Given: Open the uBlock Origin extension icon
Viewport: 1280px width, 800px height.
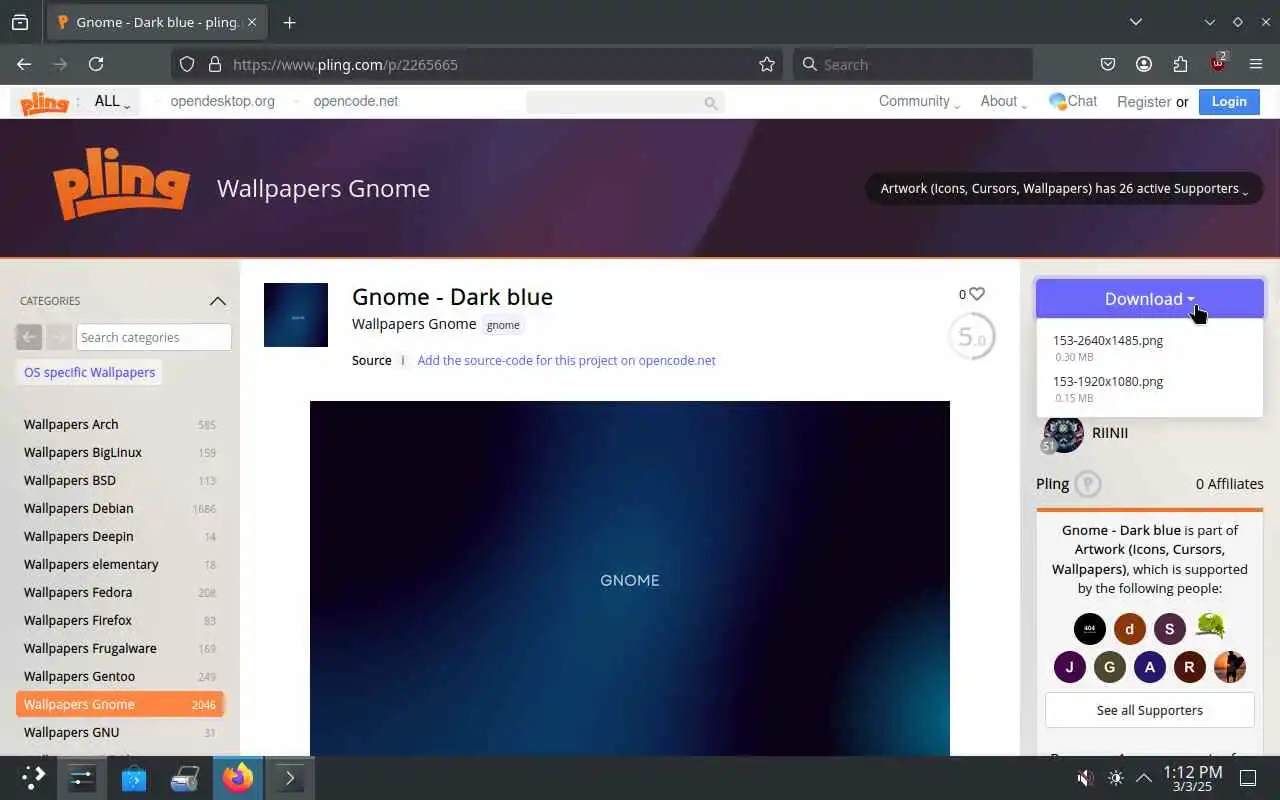Looking at the screenshot, I should click(1218, 63).
